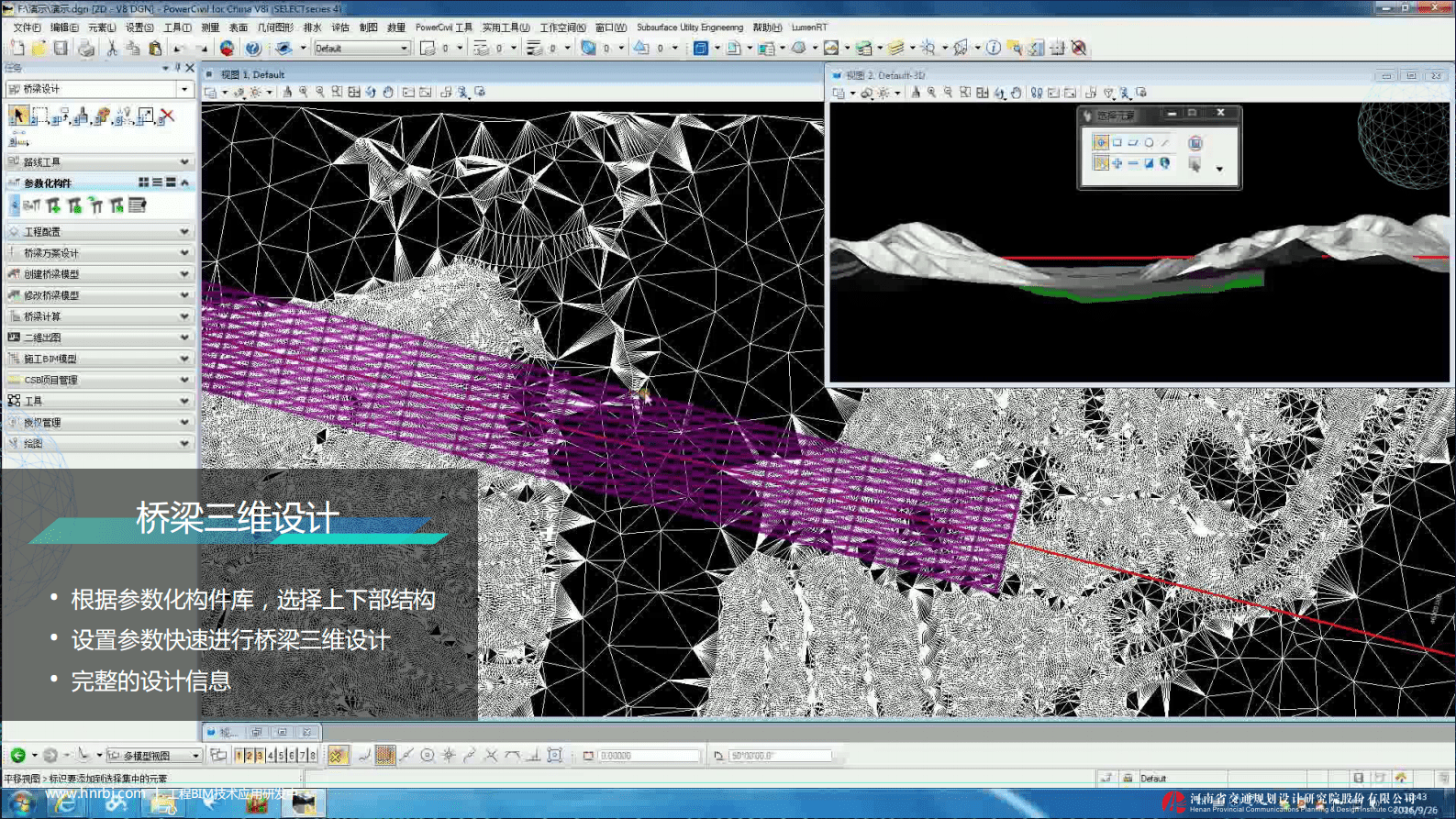Open the 设置(S) menu
1456x819 pixels.
tap(139, 28)
